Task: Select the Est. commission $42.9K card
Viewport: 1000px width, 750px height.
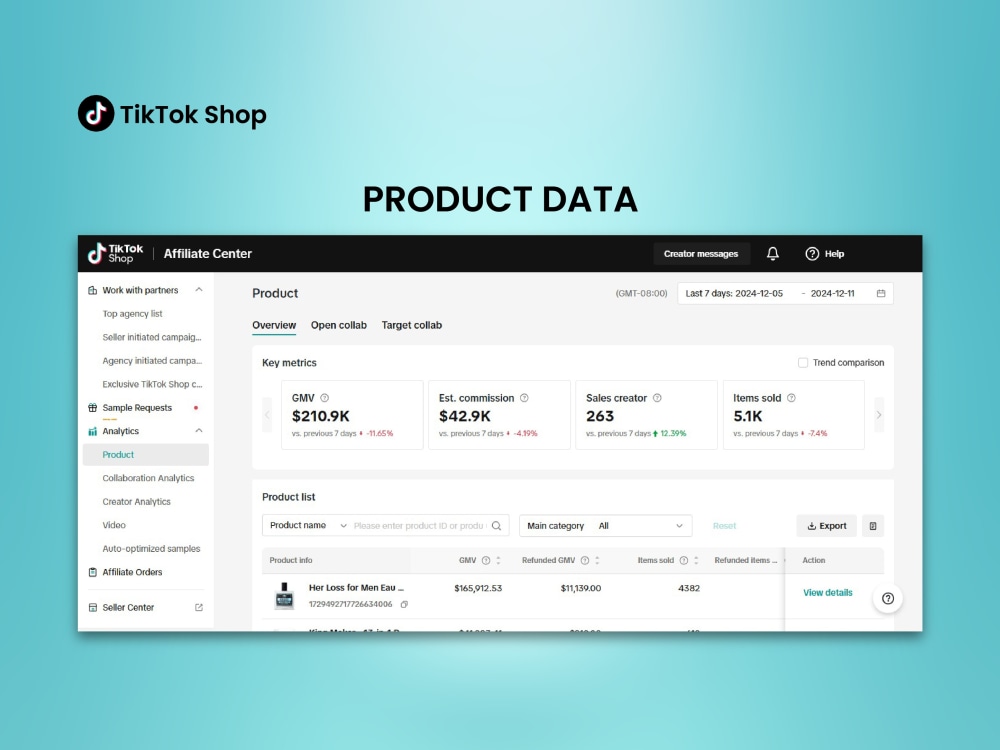Action: (499, 415)
